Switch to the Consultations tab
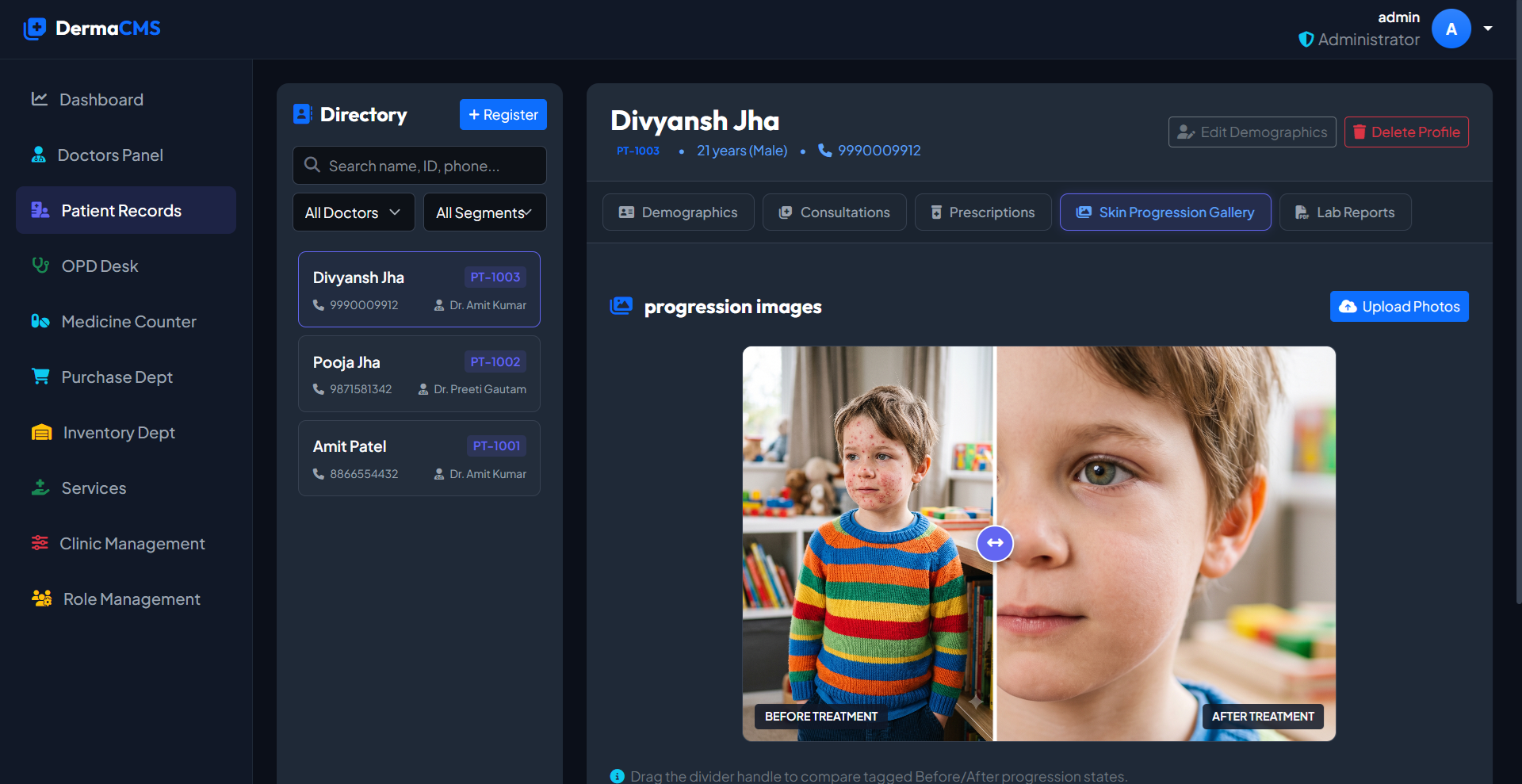This screenshot has width=1522, height=784. [835, 212]
